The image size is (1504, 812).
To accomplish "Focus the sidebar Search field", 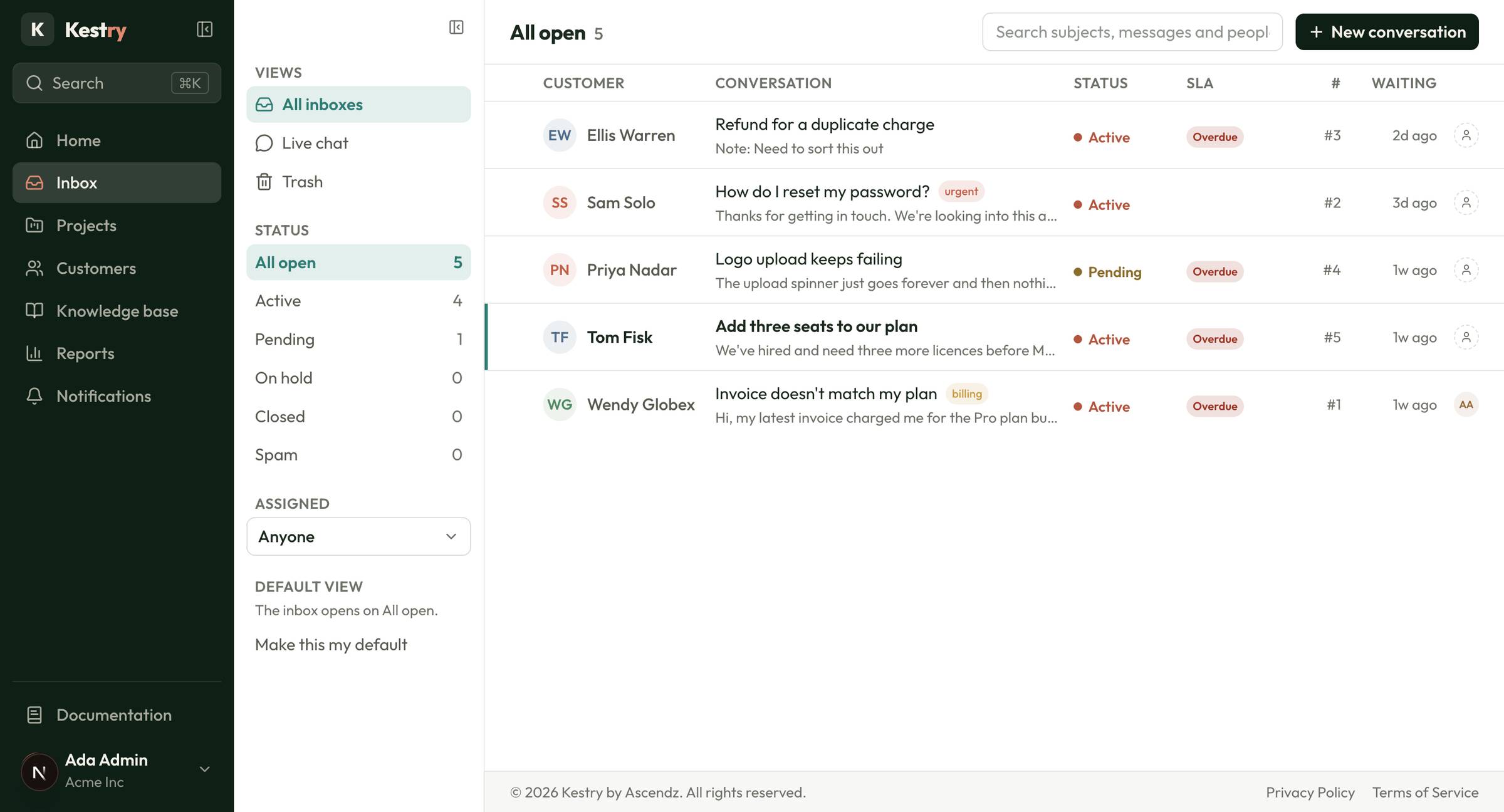I will tap(117, 83).
